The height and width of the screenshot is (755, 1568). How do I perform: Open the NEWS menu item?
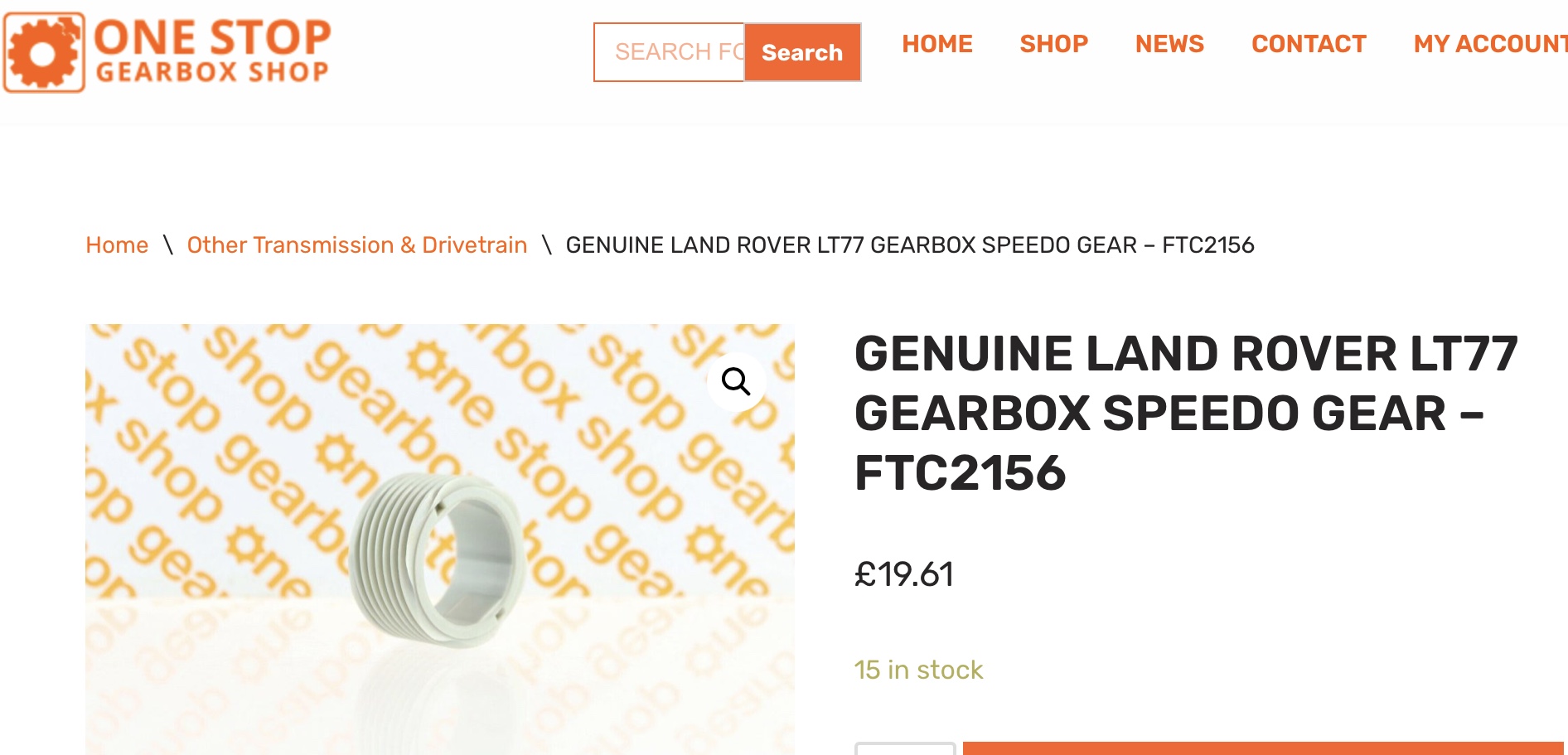[x=1169, y=44]
